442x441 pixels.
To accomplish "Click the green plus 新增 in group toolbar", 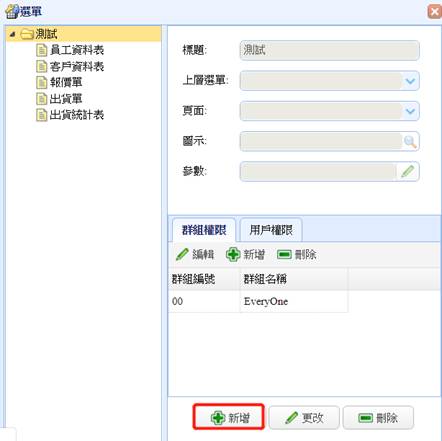I will pyautogui.click(x=233, y=255).
